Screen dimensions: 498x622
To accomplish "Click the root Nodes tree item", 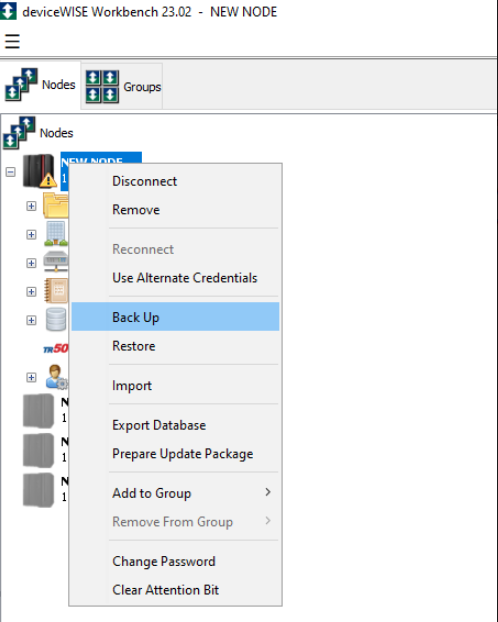I will 56,133.
